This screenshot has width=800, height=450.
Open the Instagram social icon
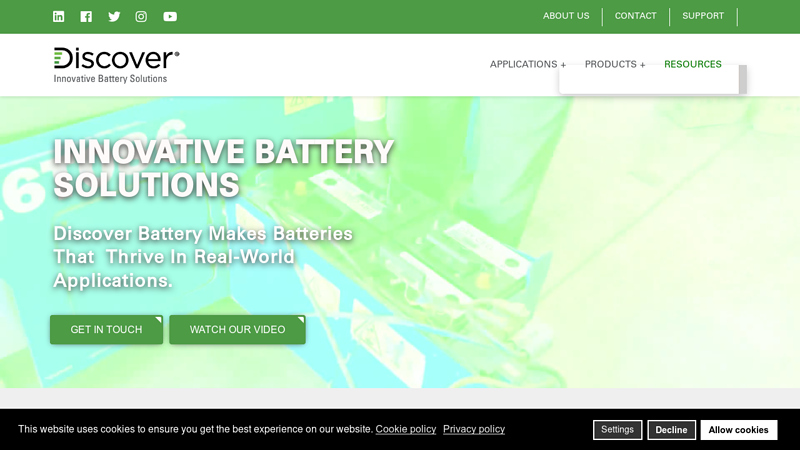point(141,16)
